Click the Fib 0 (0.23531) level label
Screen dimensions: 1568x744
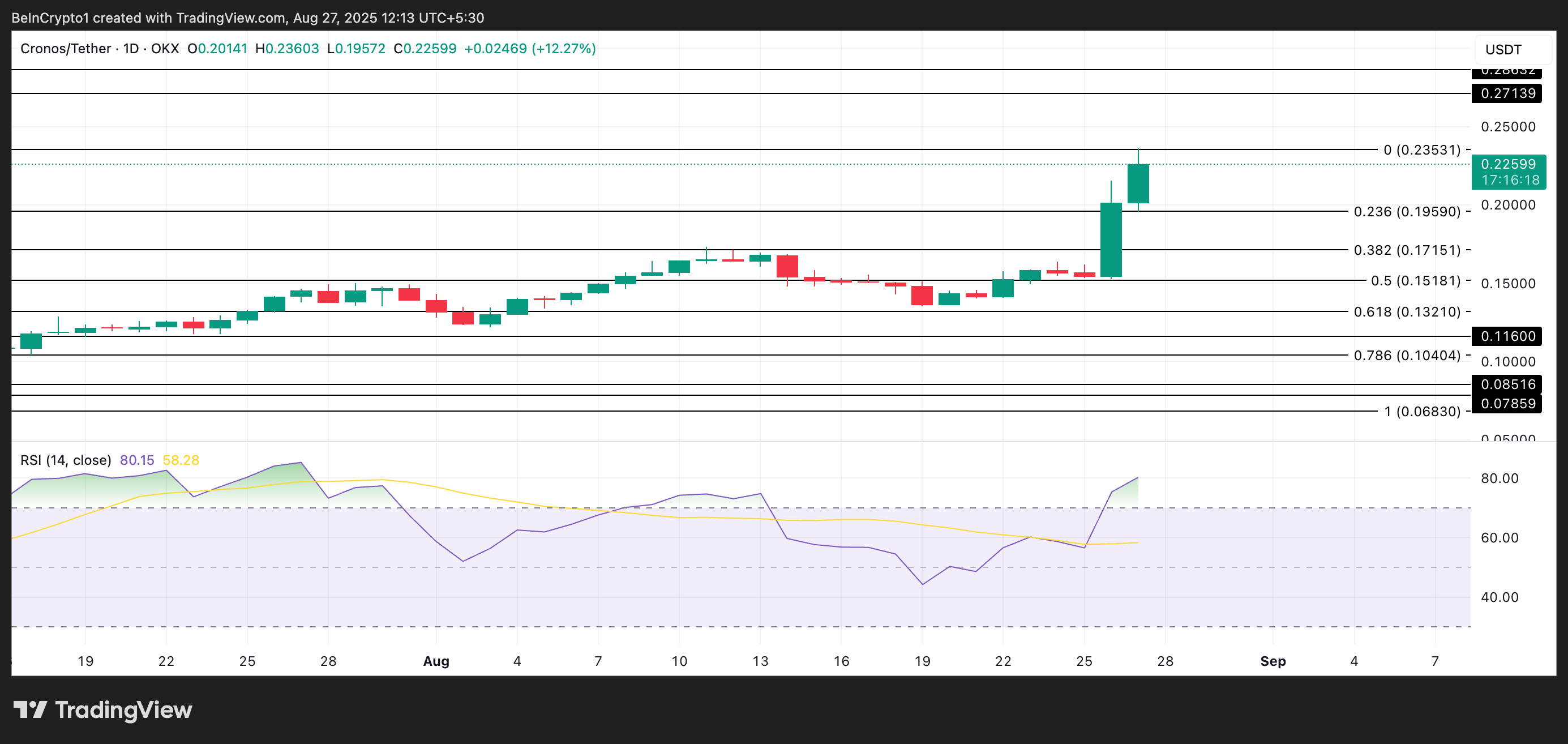[1422, 150]
